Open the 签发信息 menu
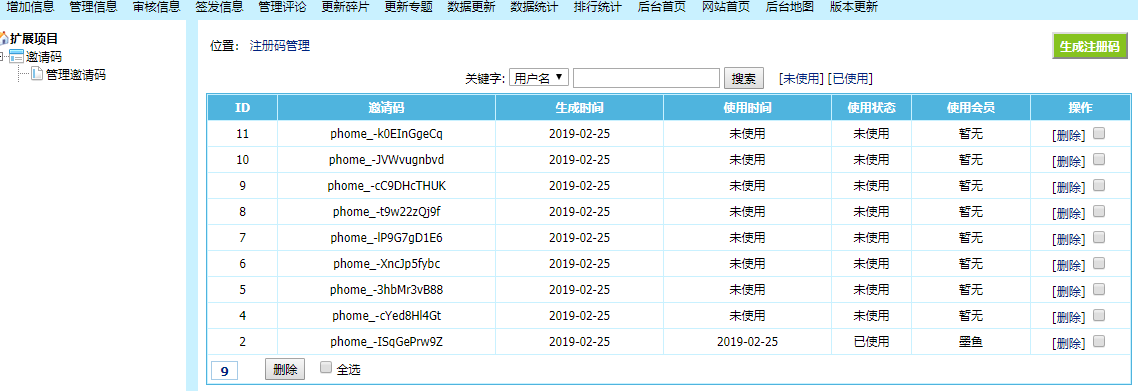 [x=219, y=7]
